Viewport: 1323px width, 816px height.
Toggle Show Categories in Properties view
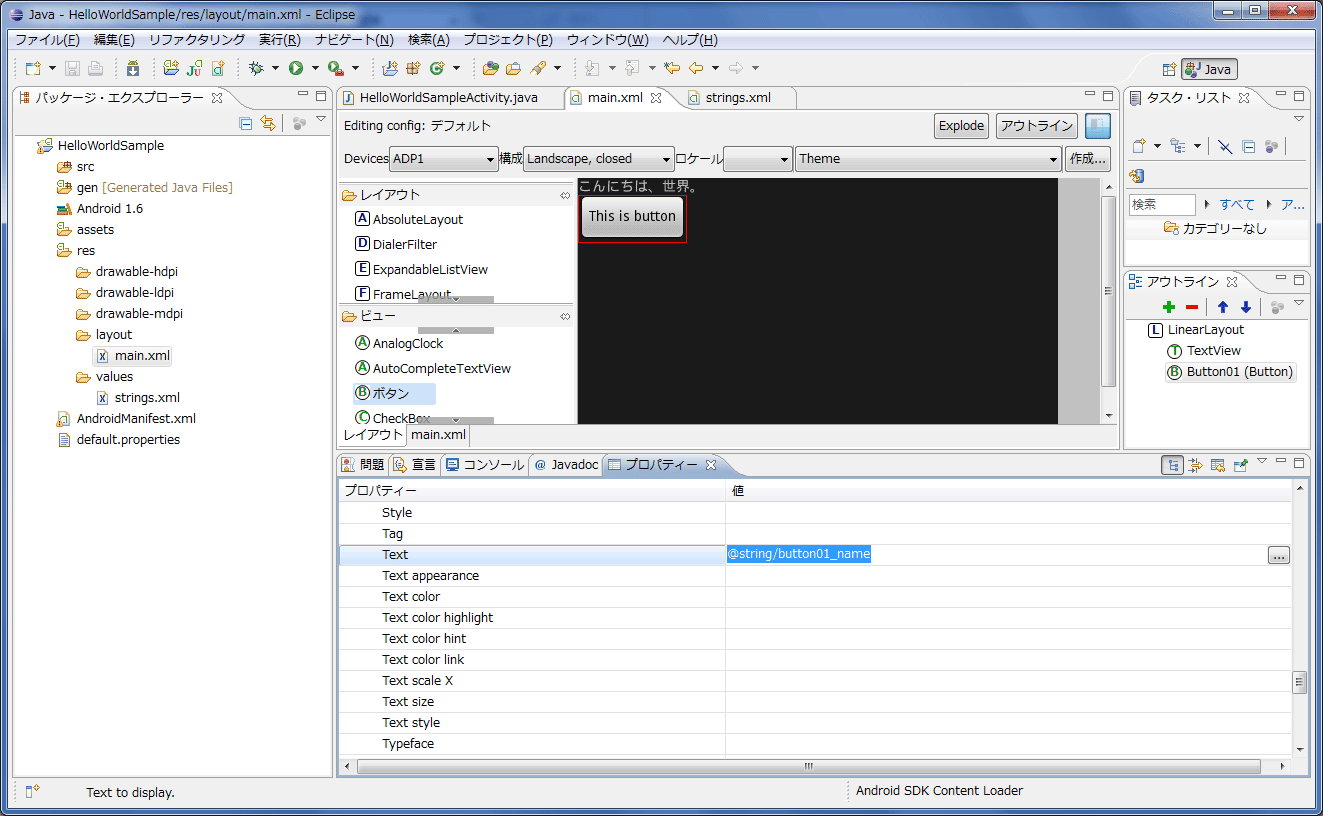click(x=1172, y=465)
